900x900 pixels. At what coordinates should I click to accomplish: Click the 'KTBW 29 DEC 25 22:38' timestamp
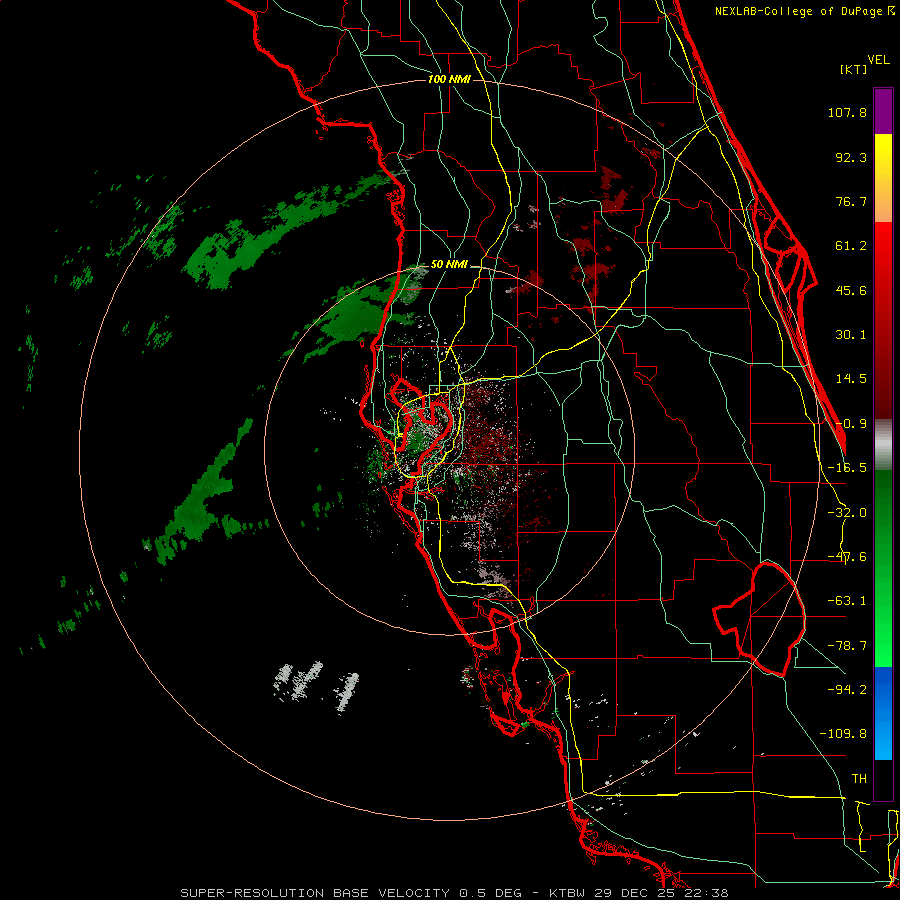click(639, 893)
